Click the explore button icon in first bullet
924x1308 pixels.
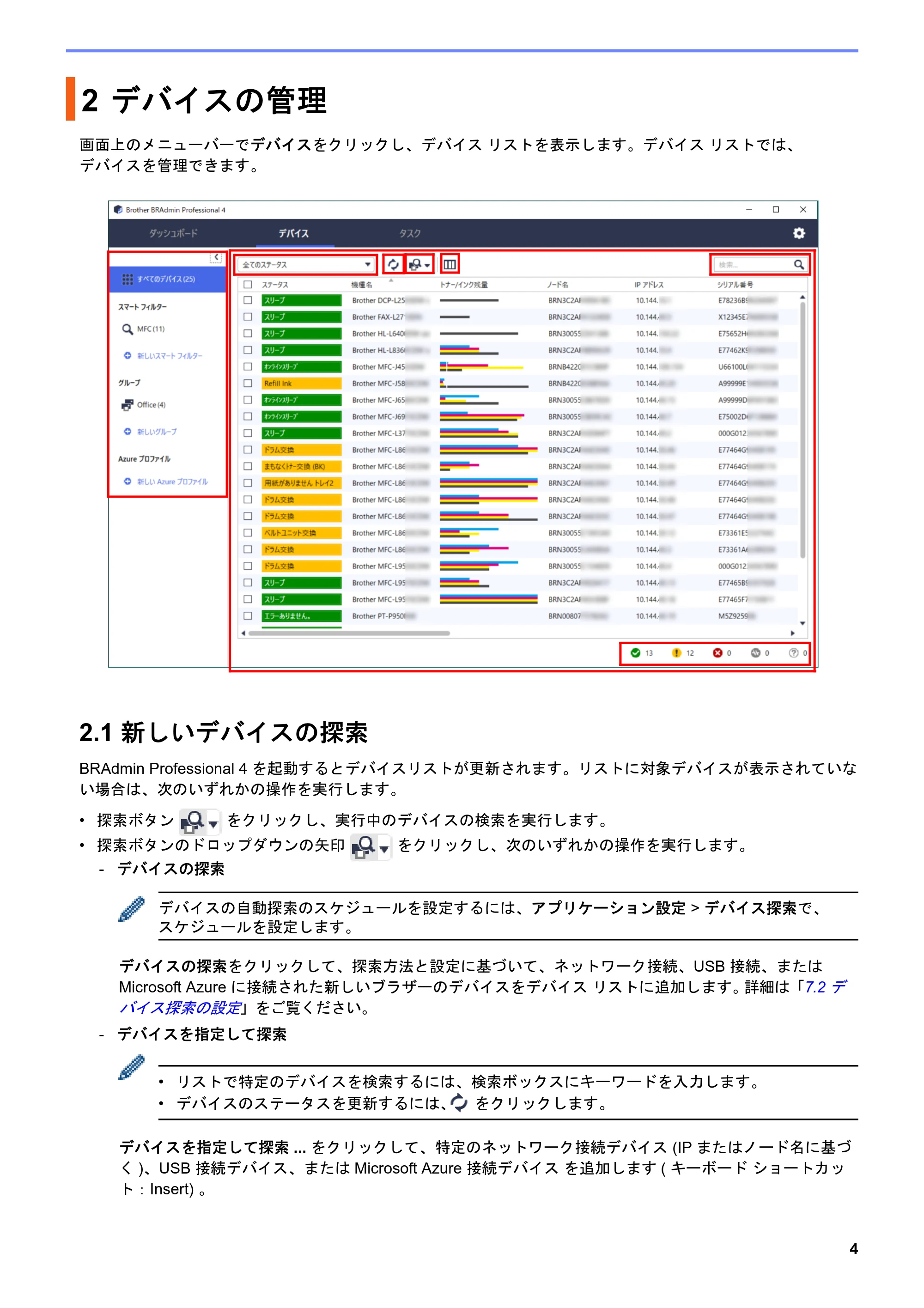click(200, 821)
